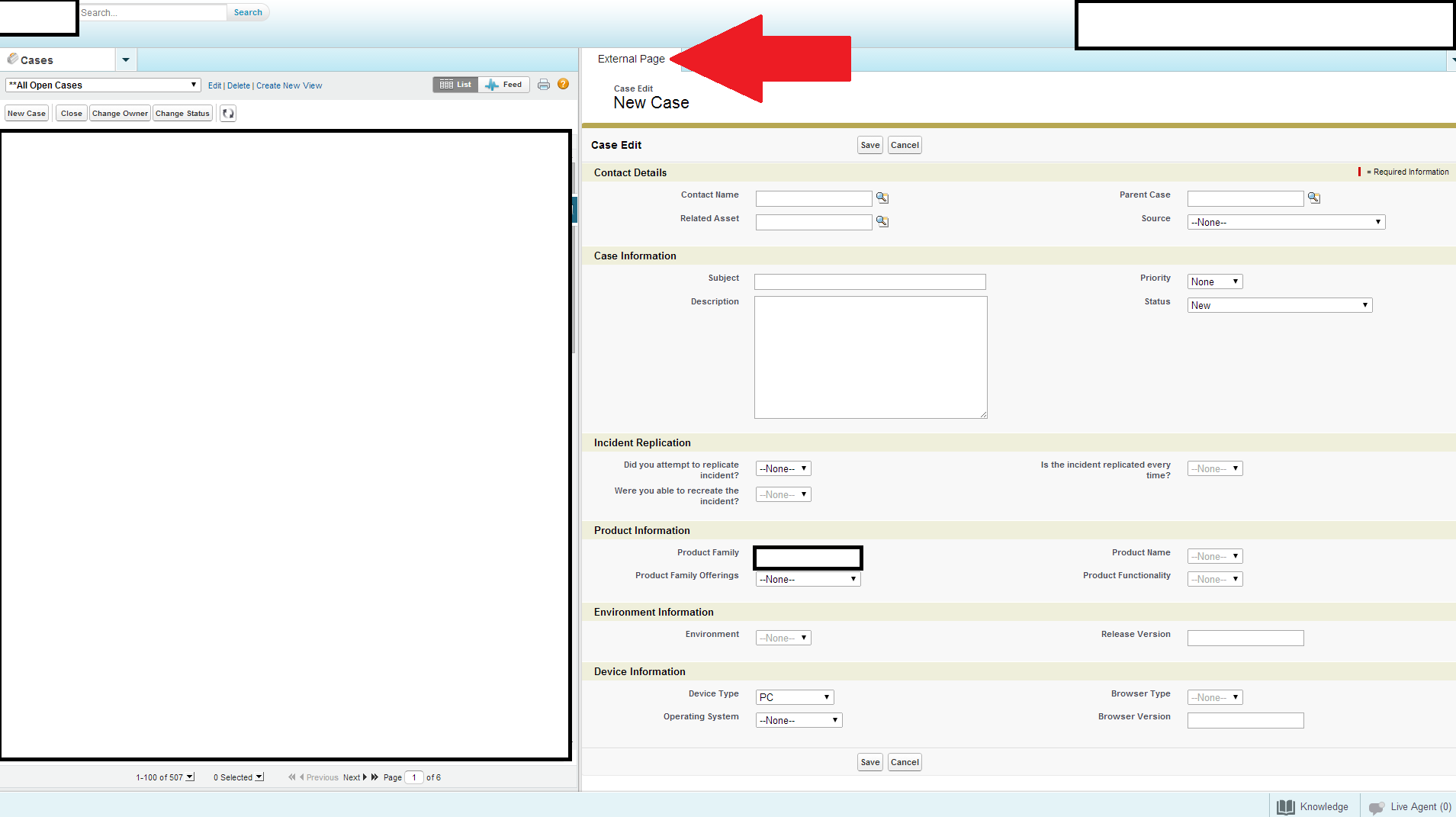Image resolution: width=1456 pixels, height=817 pixels.
Task: Click the Live Agent chat icon
Action: point(1377,807)
